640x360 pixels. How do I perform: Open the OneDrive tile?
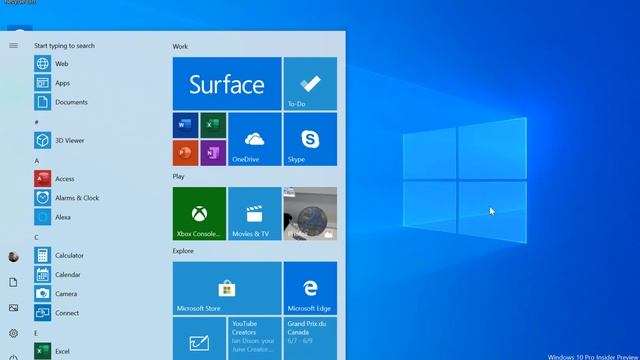[x=255, y=139]
